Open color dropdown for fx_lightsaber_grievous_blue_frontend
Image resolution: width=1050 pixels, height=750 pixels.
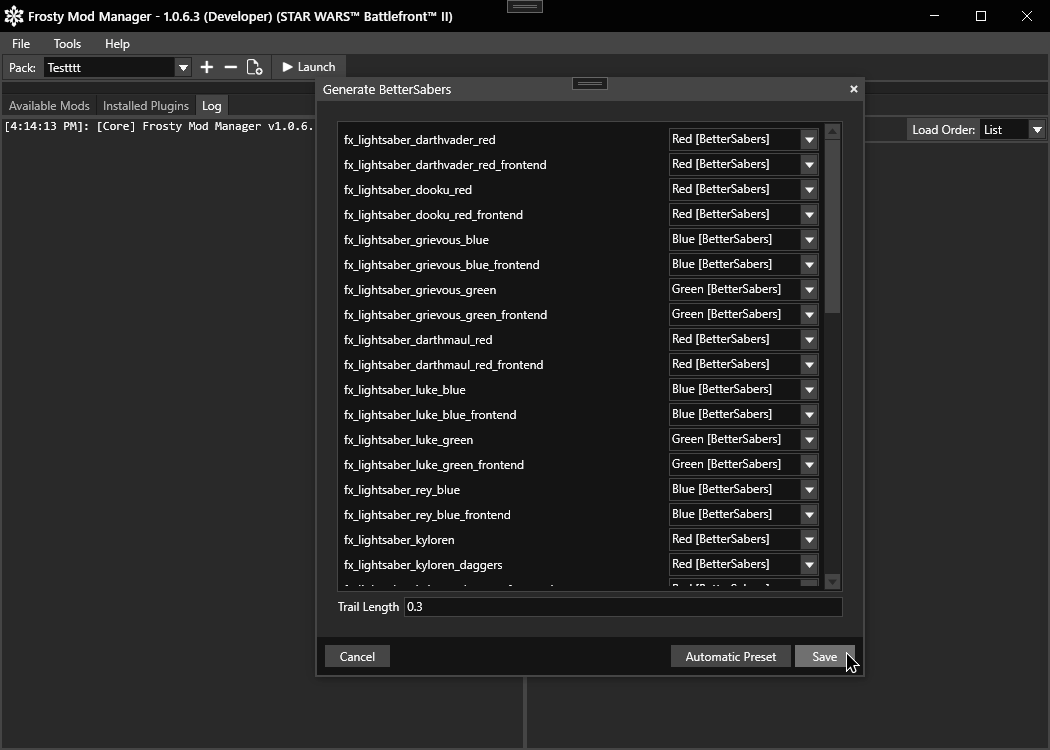743,265
